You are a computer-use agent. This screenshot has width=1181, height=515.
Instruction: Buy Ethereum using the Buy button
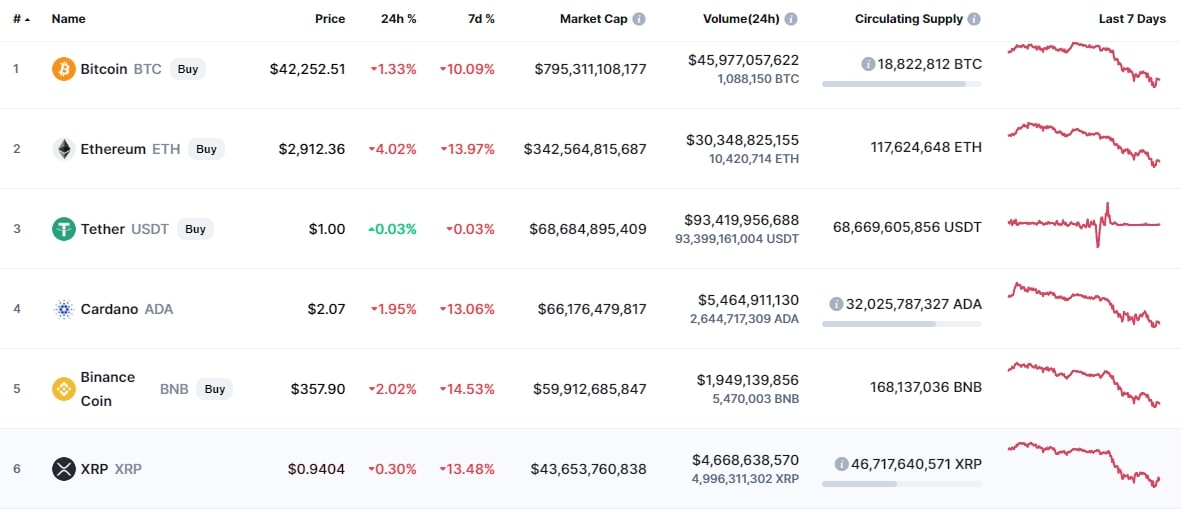(206, 149)
